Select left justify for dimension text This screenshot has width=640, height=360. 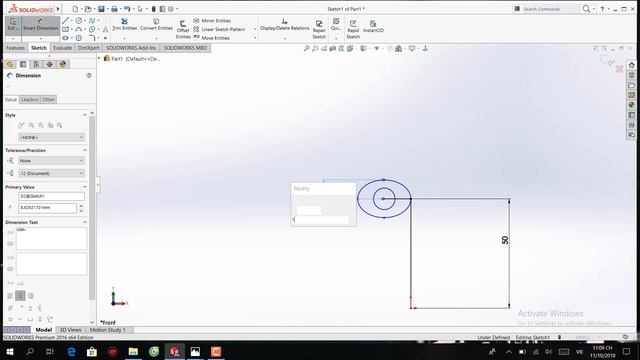pyautogui.click(x=10, y=296)
